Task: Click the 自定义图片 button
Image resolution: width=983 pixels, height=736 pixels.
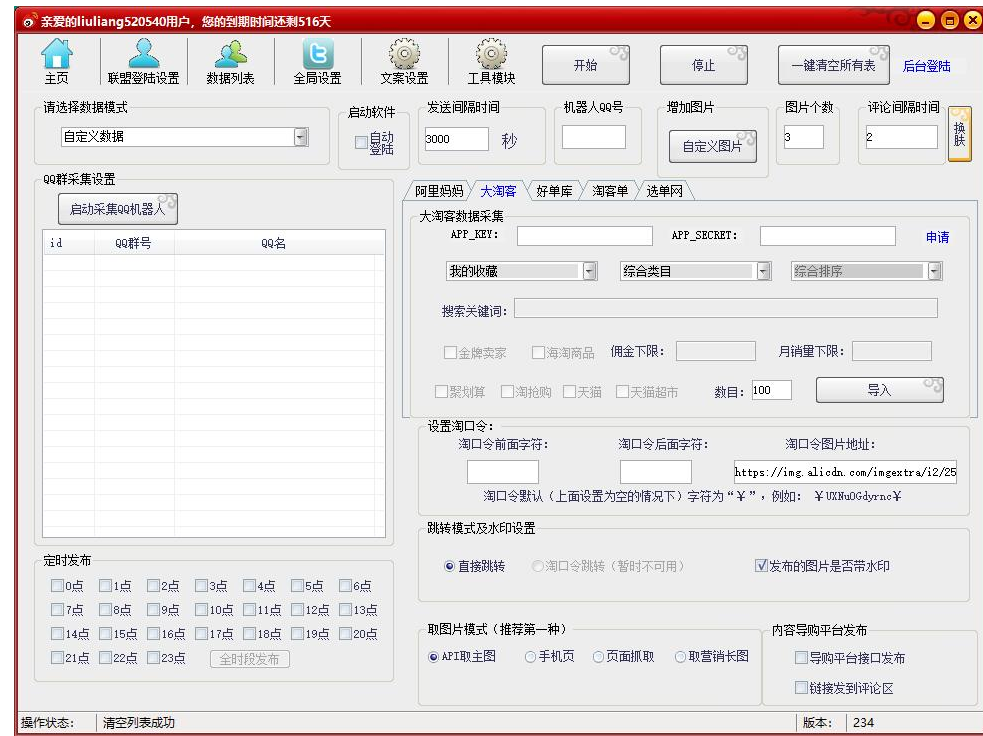Action: 712,147
